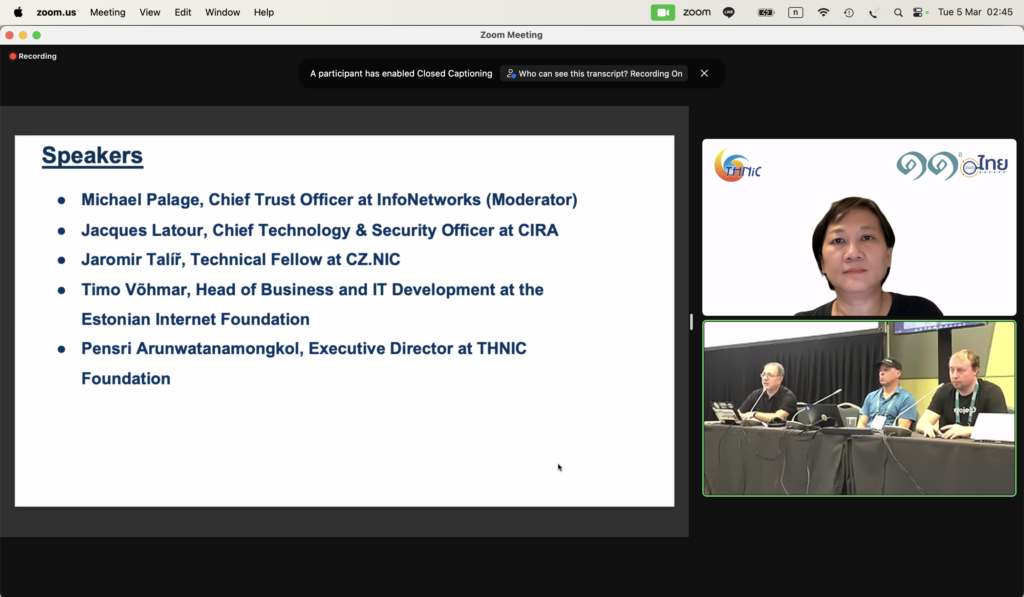Open the zoom.us application menu
The height and width of the screenshot is (597, 1024).
(x=56, y=12)
